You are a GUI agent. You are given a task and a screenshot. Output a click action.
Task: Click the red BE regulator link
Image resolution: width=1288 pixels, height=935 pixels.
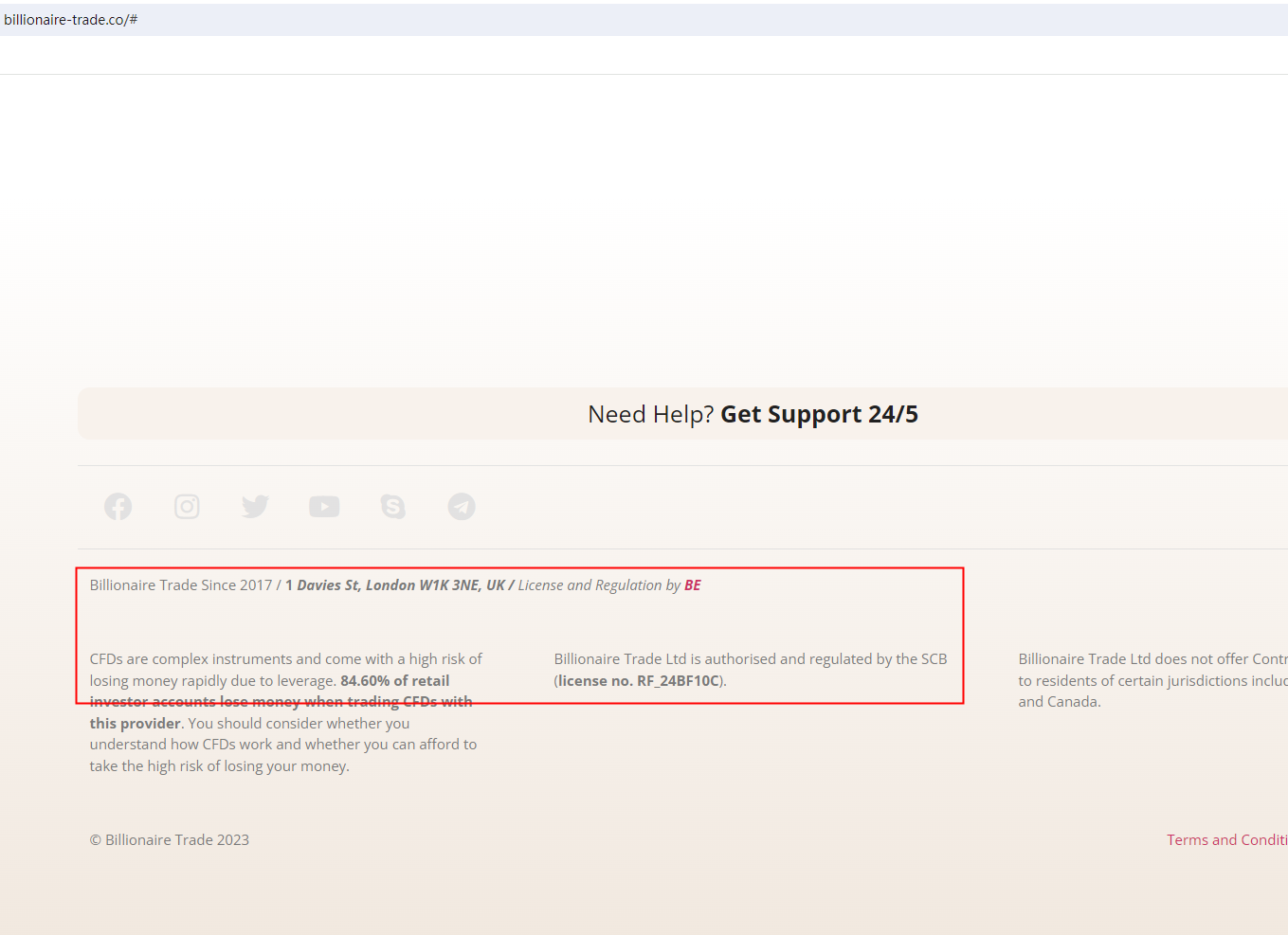click(x=693, y=585)
